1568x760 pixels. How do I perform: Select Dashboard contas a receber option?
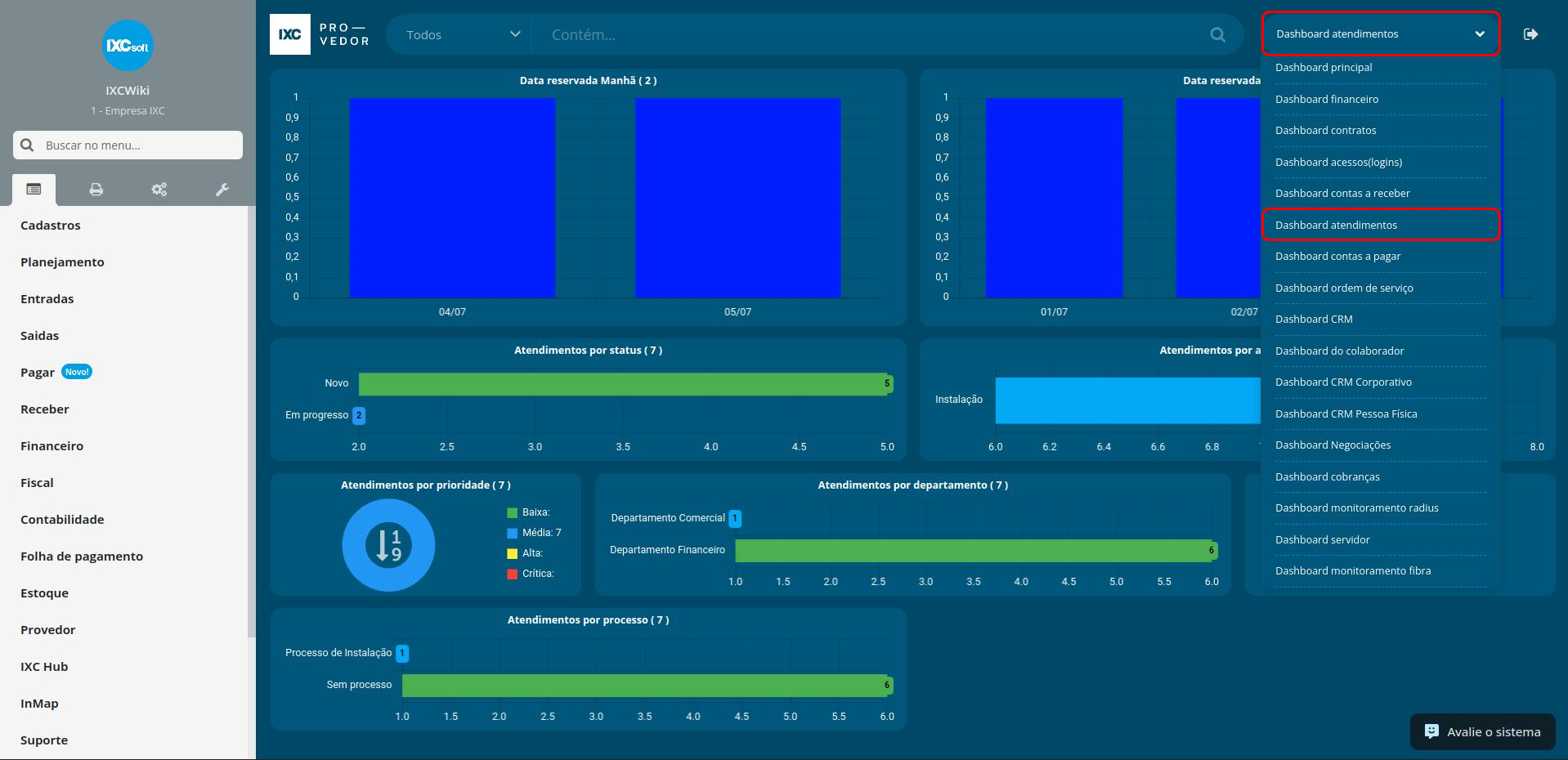coord(1381,194)
